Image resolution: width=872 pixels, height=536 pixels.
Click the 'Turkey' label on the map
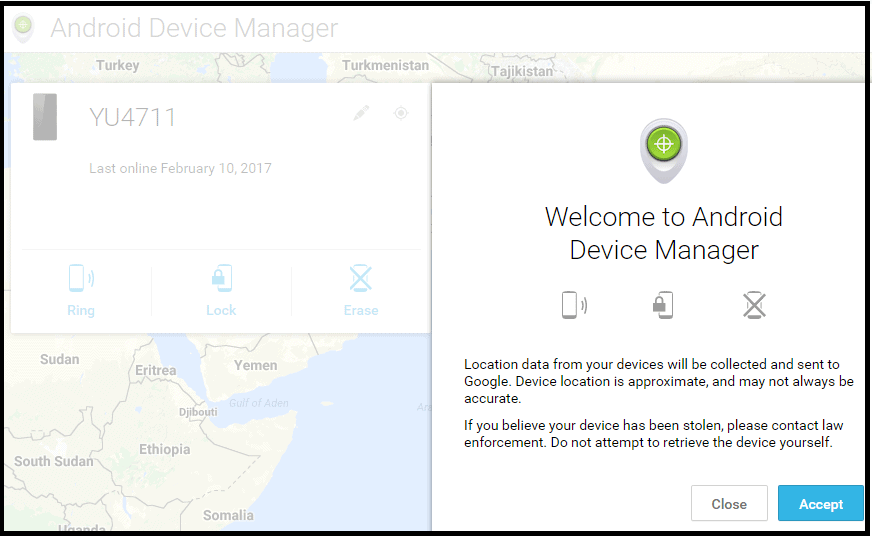pos(117,65)
